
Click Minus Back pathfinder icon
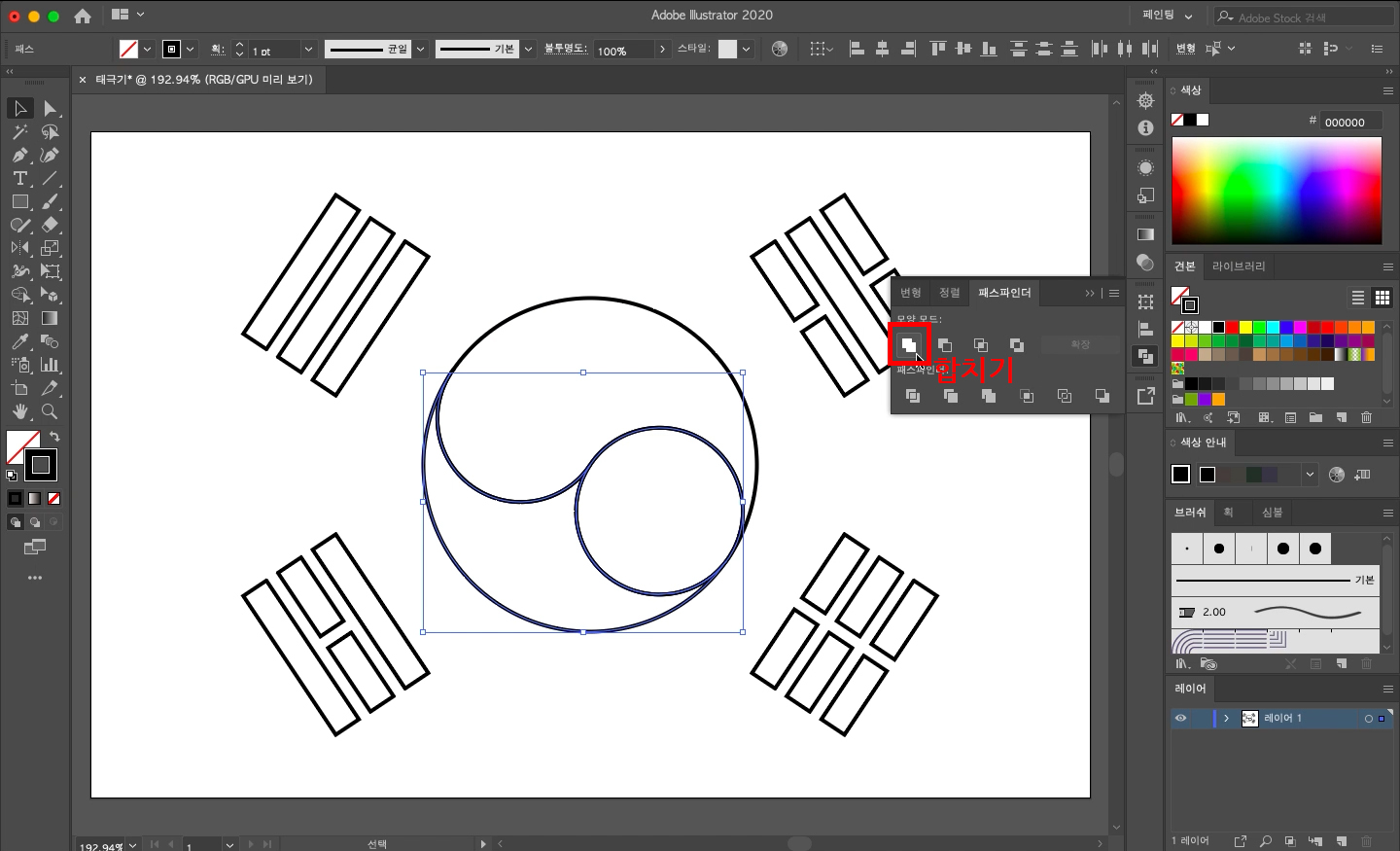coord(1102,396)
